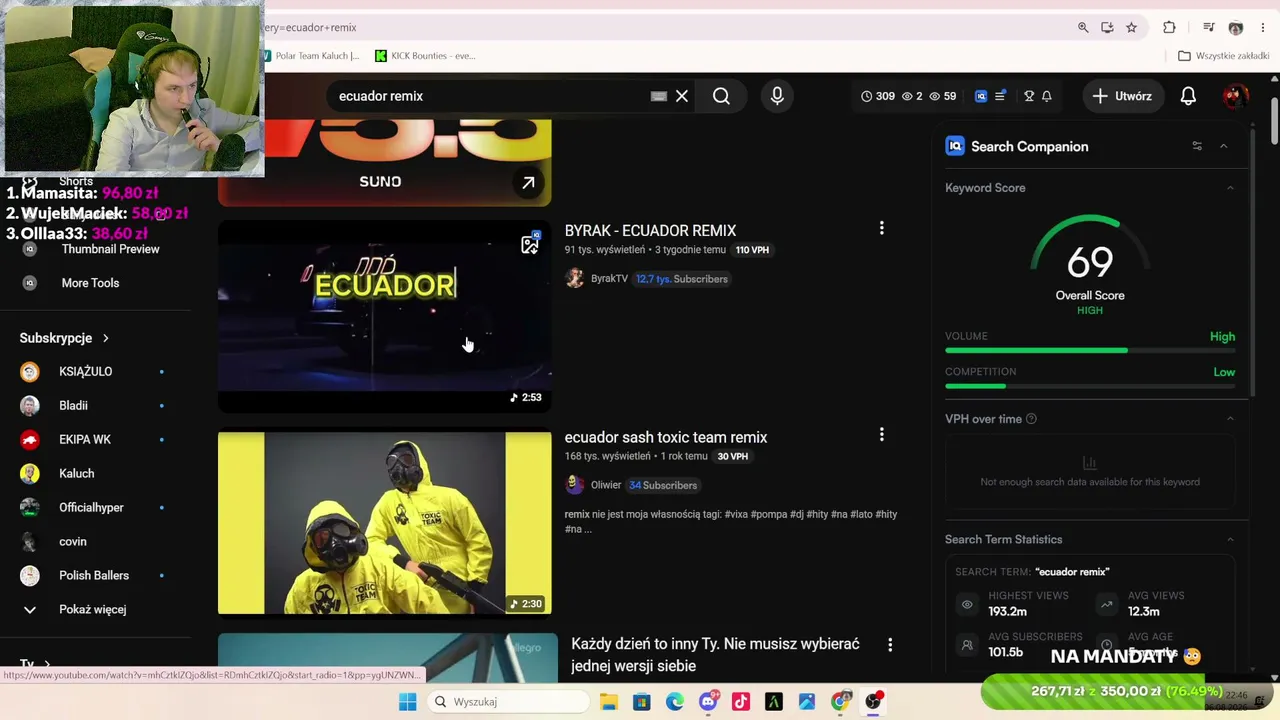The height and width of the screenshot is (720, 1280).
Task: Collapse the Search Companion panel
Action: 1223,146
